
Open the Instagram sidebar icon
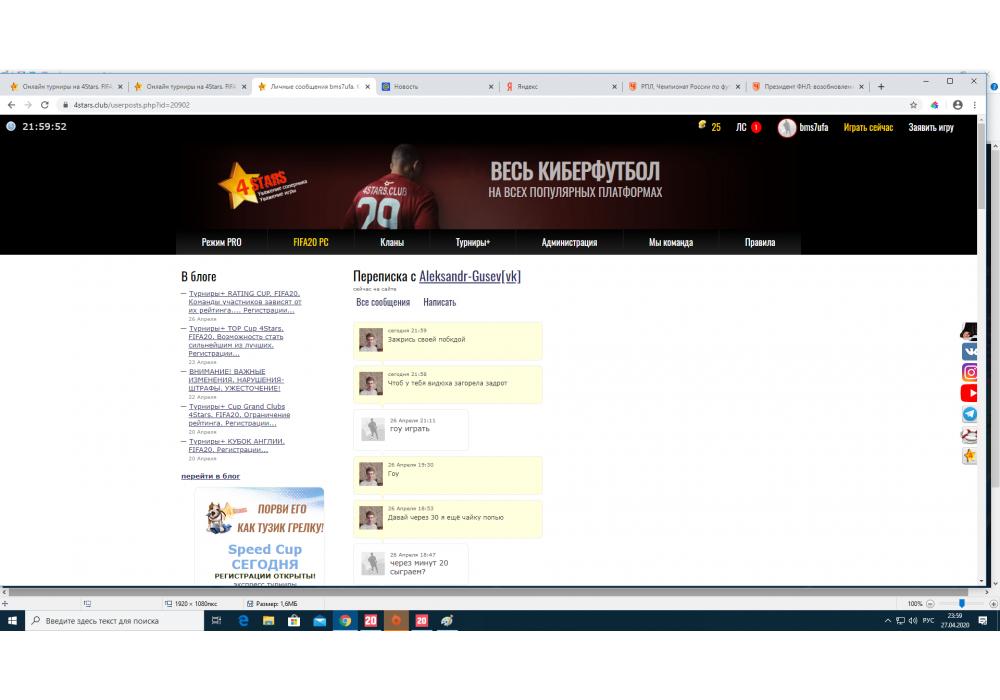(x=970, y=372)
